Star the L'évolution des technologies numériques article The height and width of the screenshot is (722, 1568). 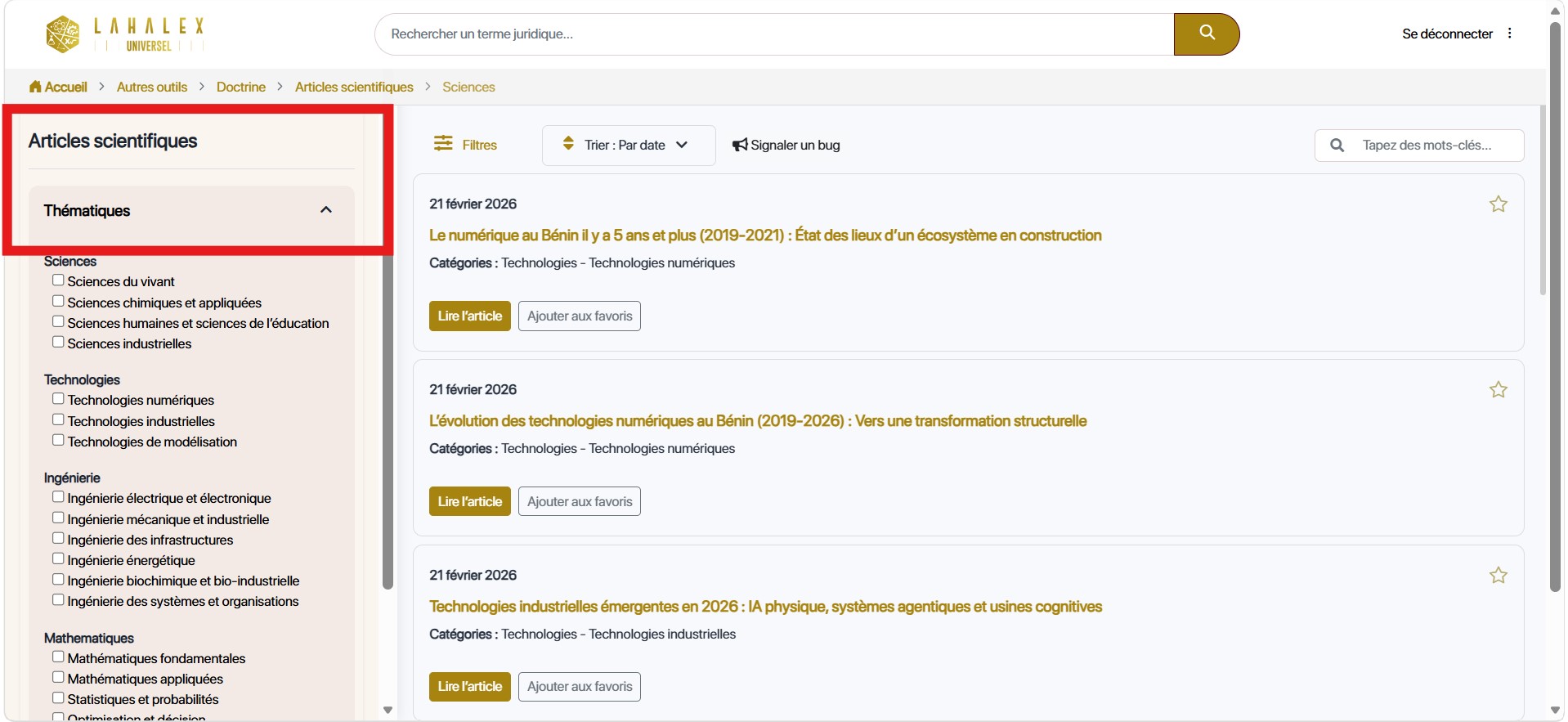point(1498,390)
